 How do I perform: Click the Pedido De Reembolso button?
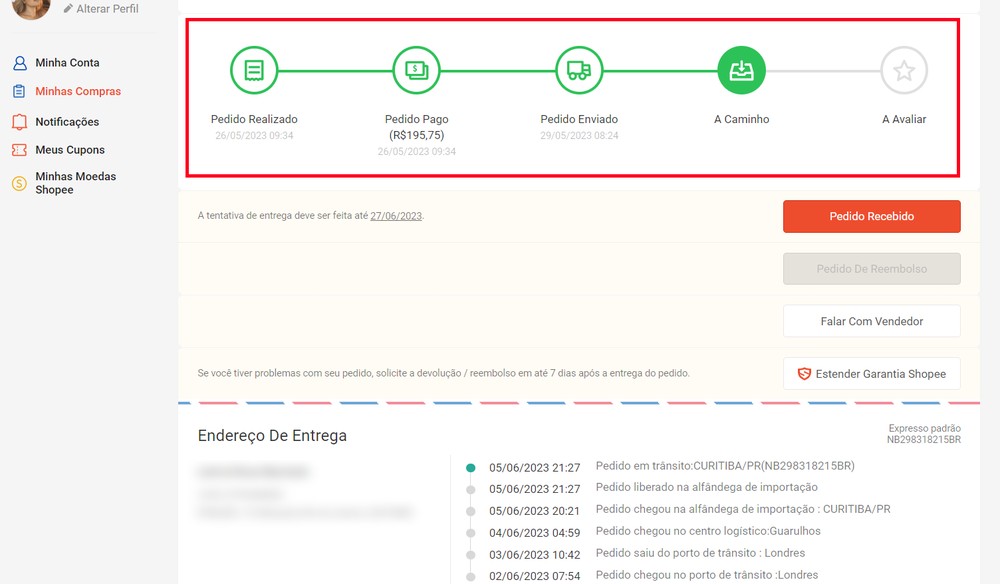click(x=872, y=268)
